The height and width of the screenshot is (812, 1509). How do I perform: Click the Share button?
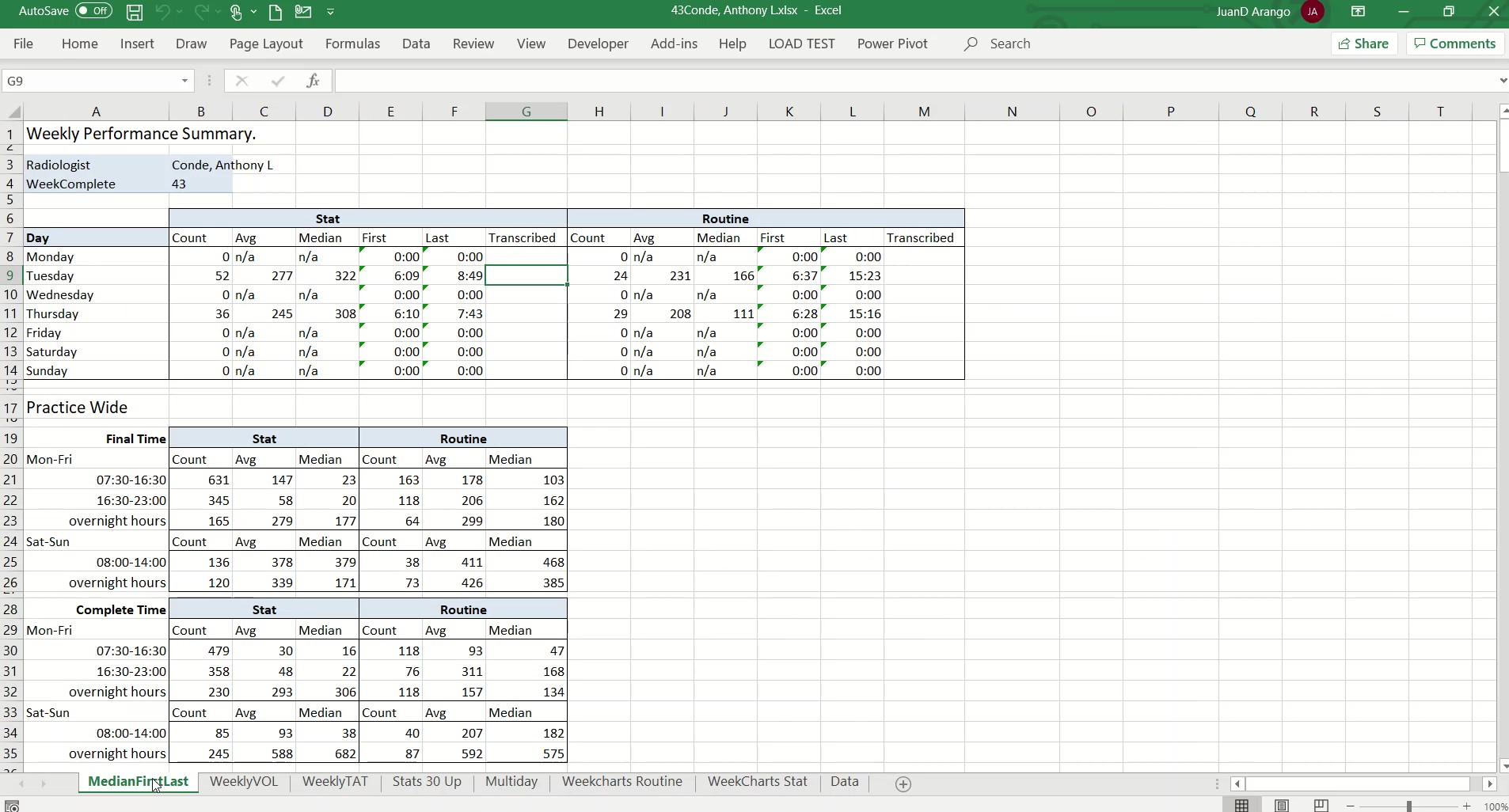[x=1364, y=44]
